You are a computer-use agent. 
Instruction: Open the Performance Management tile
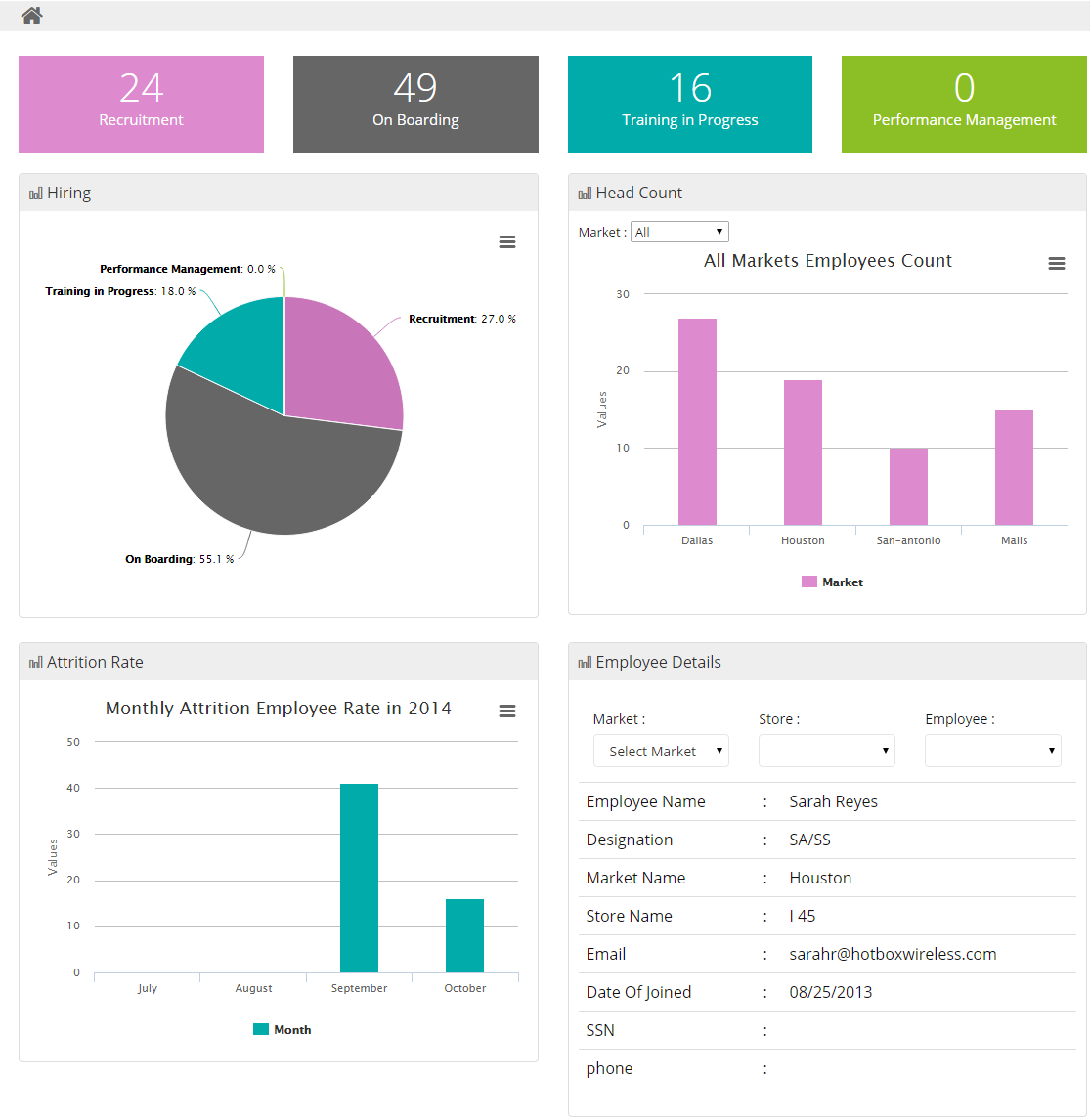tap(964, 105)
